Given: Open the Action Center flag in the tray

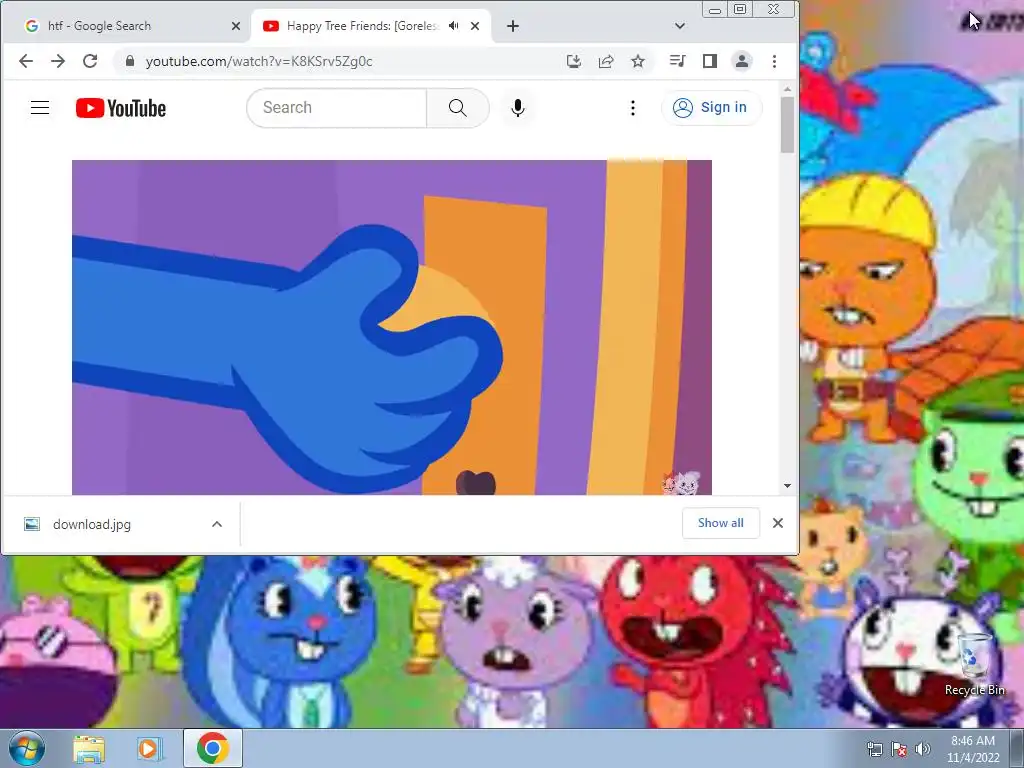Looking at the screenshot, I should point(899,749).
